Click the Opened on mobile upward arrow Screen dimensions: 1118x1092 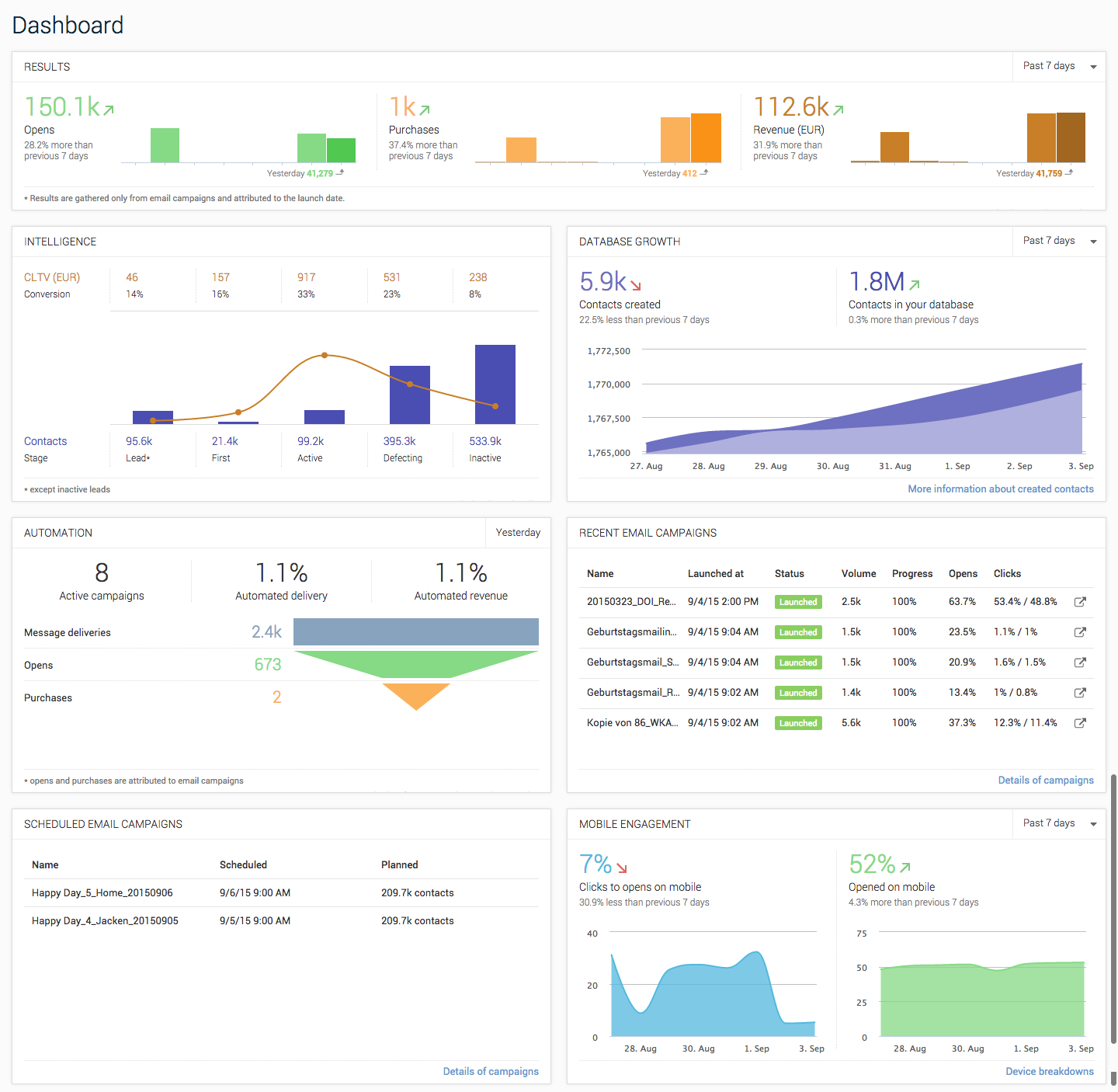905,867
